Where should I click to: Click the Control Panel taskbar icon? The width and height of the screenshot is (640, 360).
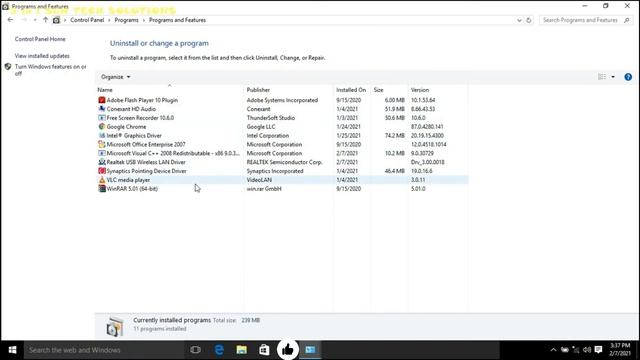pos(311,350)
